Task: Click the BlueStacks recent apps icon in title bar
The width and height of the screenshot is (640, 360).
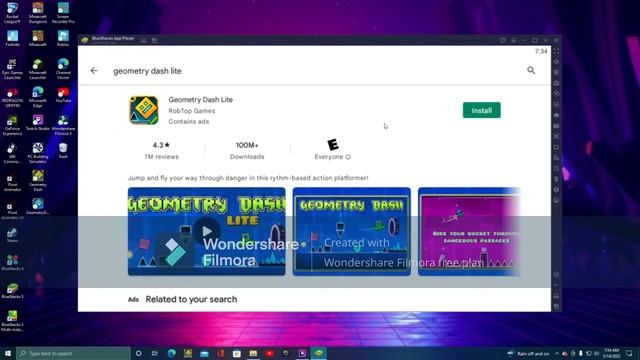Action: click(154, 40)
